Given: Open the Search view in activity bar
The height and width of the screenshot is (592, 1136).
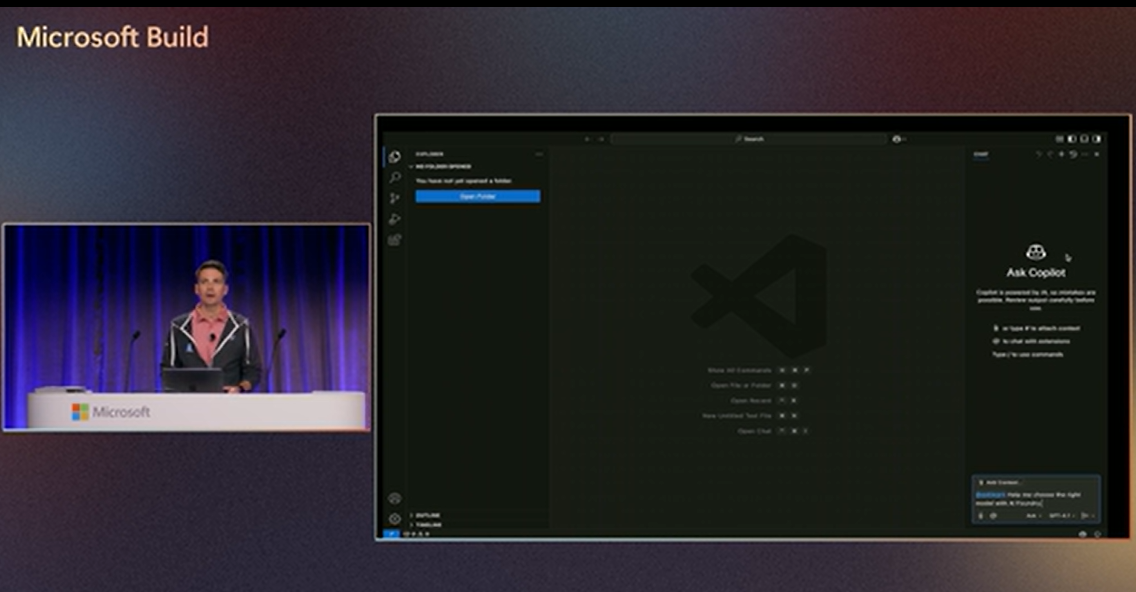Looking at the screenshot, I should 395,178.
